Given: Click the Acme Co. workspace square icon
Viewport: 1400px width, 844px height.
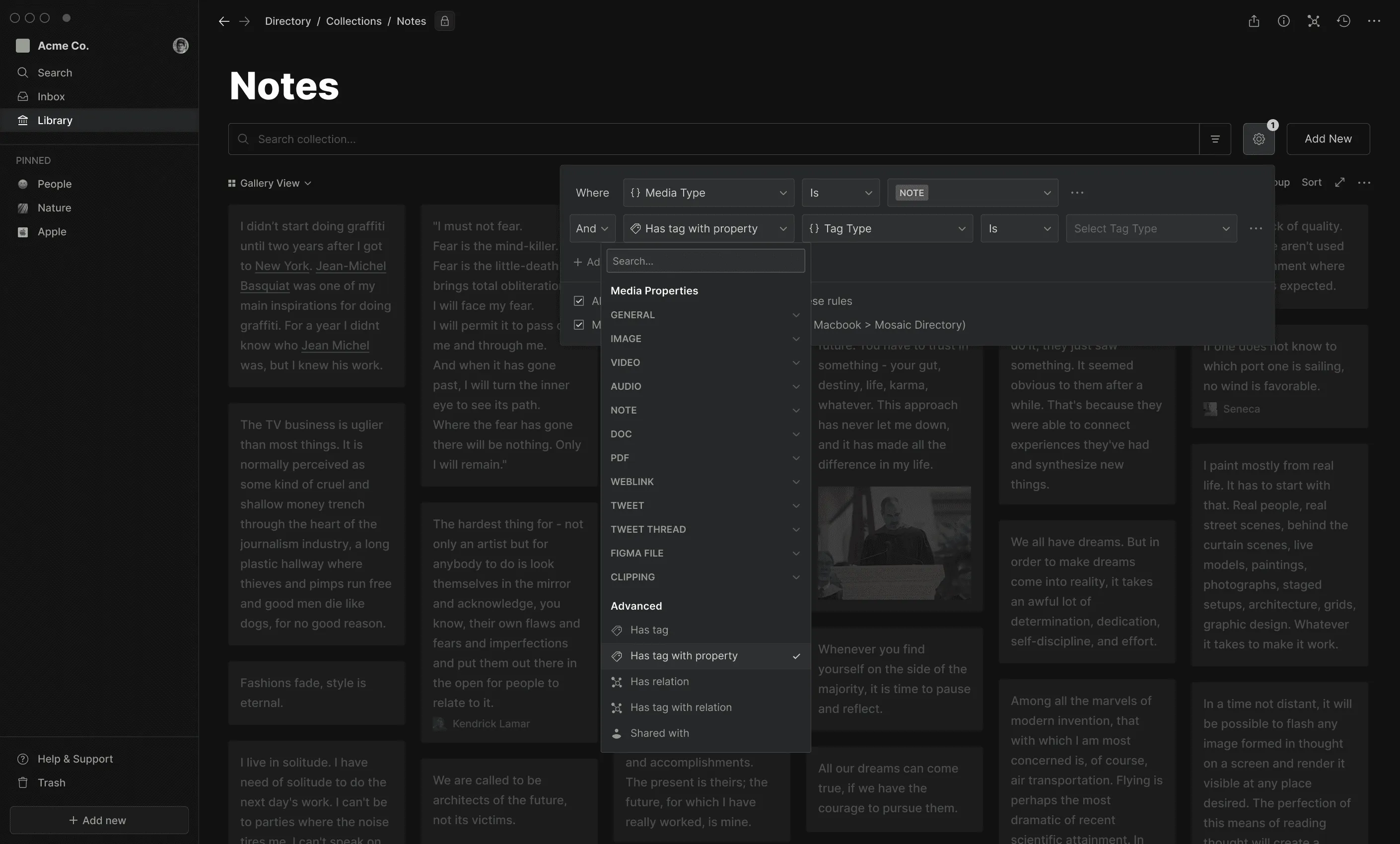Looking at the screenshot, I should point(23,46).
